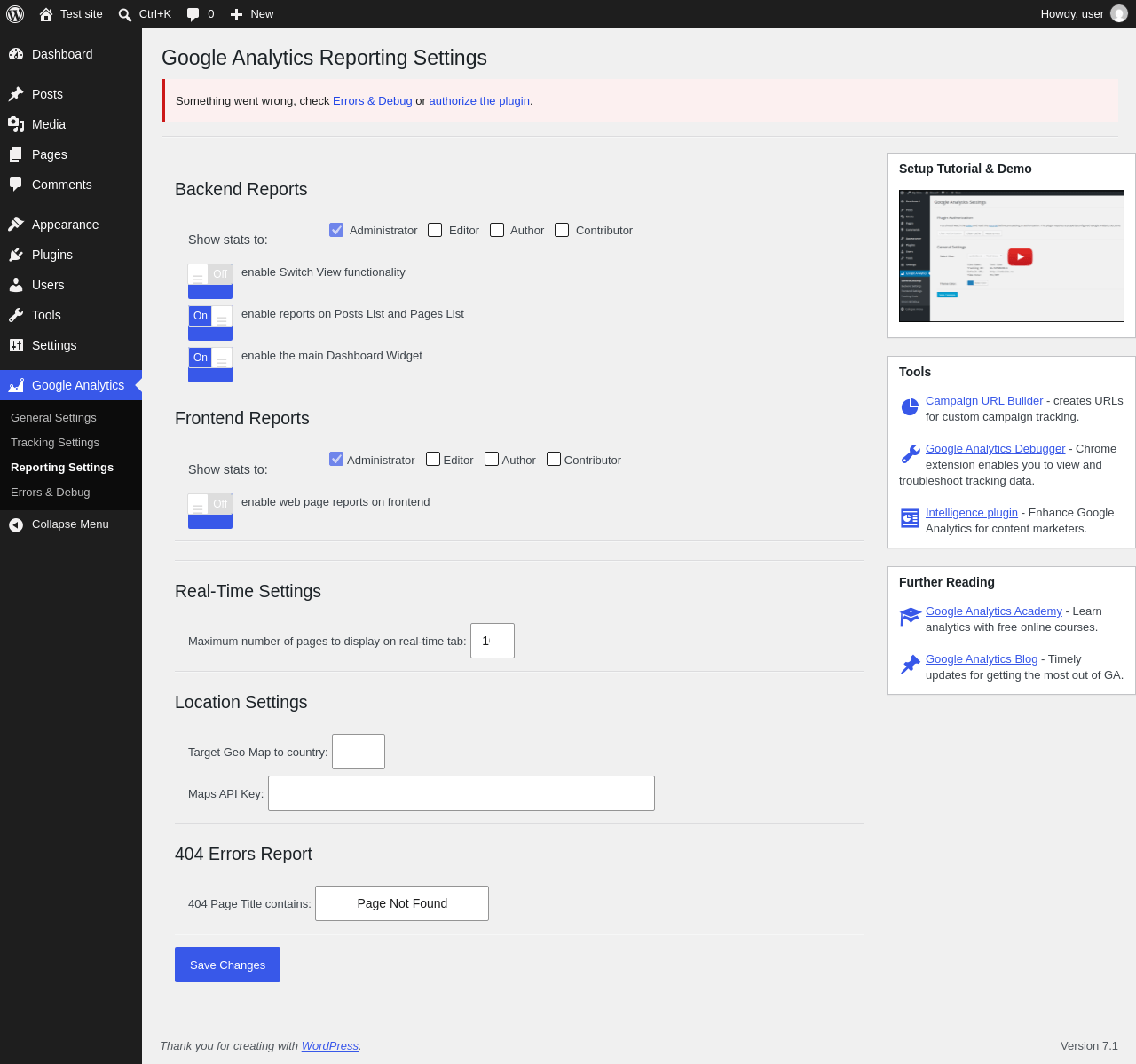The image size is (1136, 1064).
Task: Click the Analytics Blog pushpin icon
Action: tap(910, 665)
